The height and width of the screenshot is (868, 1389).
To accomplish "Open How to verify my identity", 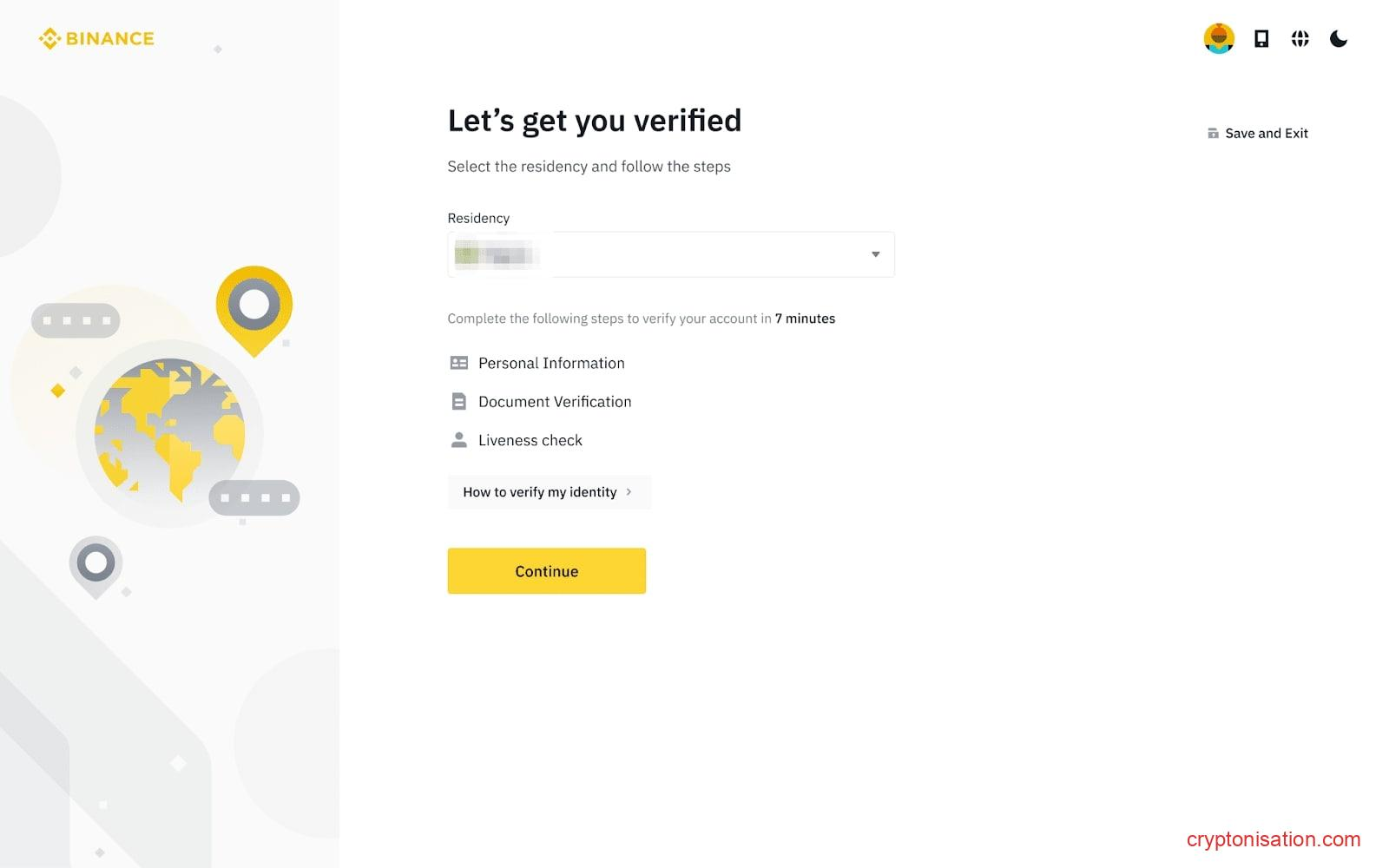I will pyautogui.click(x=539, y=492).
